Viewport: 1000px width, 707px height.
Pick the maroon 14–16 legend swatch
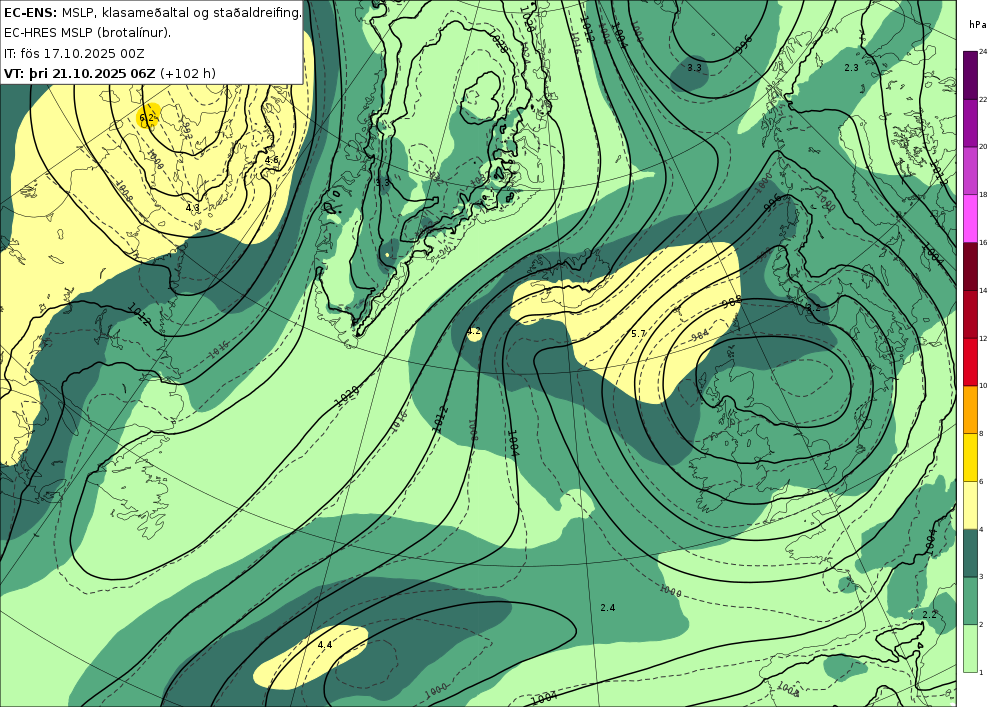(970, 266)
